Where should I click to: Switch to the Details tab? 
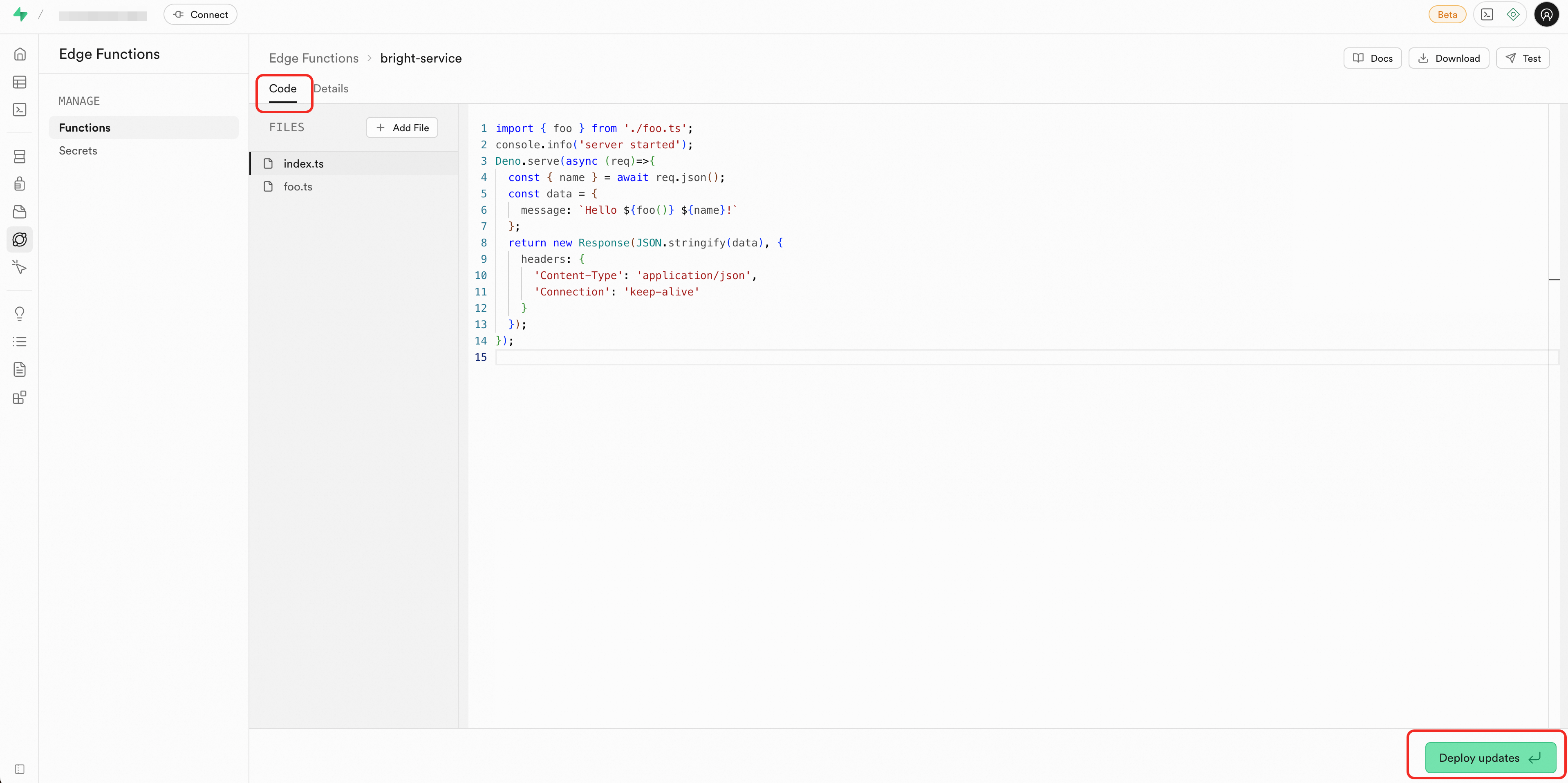[x=331, y=89]
